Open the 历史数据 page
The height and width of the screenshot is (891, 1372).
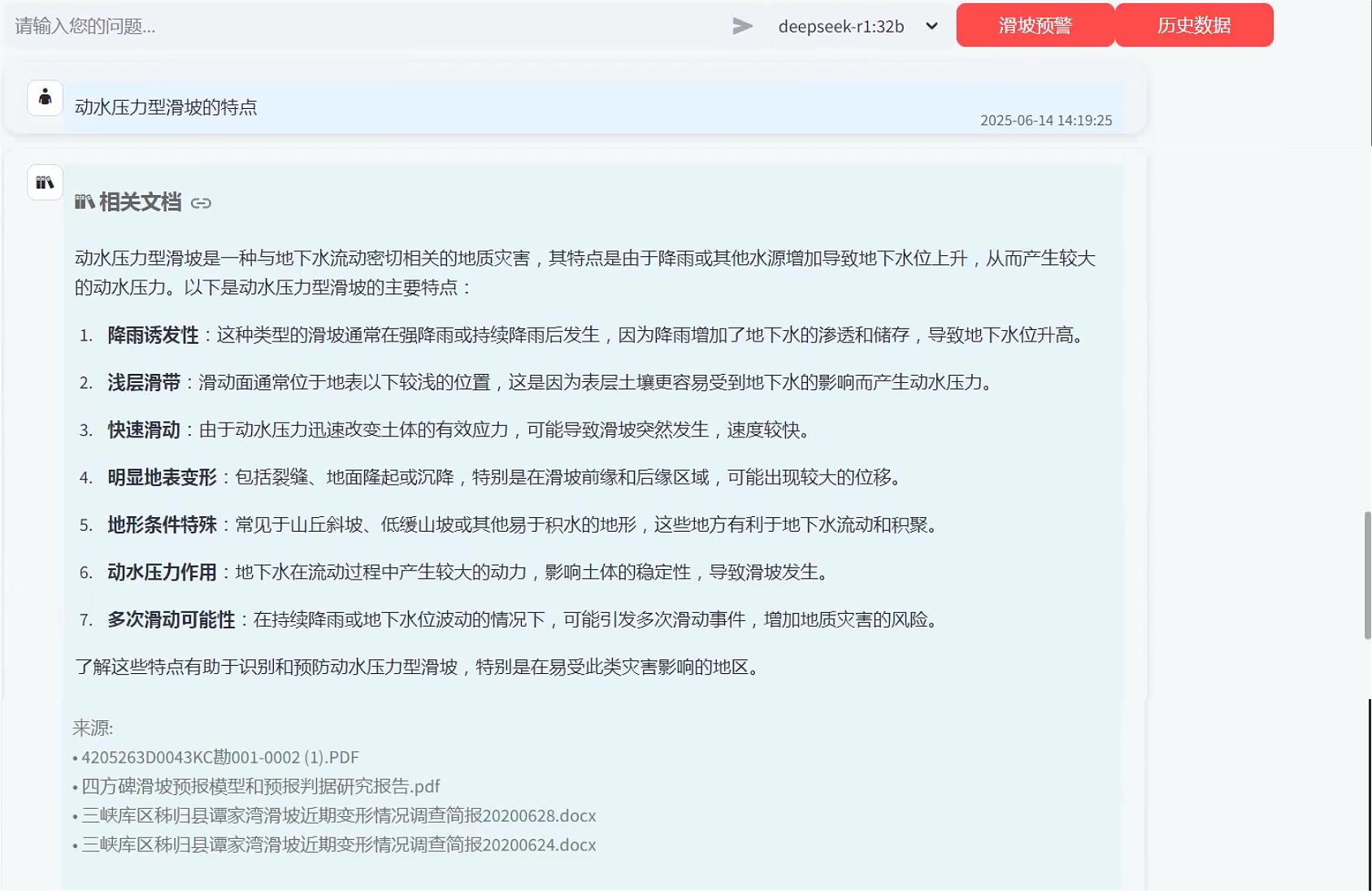(x=1193, y=25)
